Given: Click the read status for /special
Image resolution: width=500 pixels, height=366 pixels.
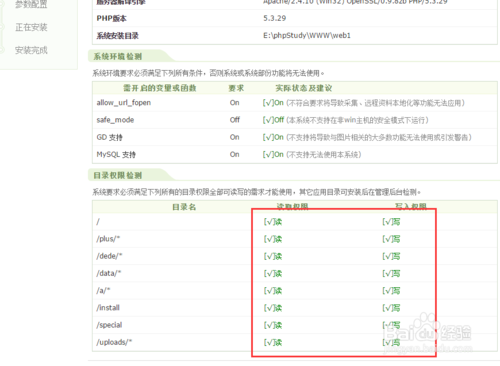Looking at the screenshot, I should (273, 325).
